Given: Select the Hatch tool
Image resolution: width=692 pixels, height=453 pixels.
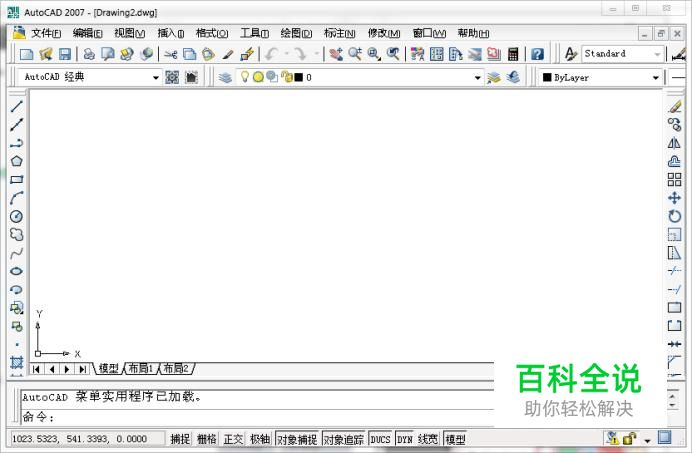Looking at the screenshot, I should (x=16, y=362).
